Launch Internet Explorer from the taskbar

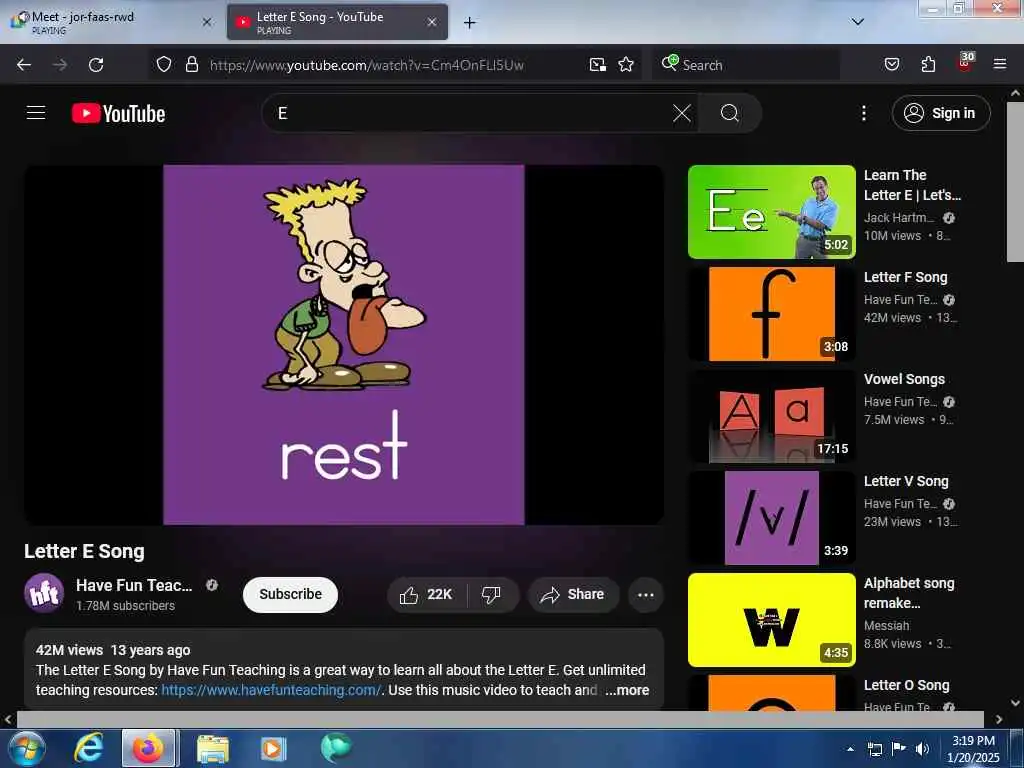click(88, 748)
